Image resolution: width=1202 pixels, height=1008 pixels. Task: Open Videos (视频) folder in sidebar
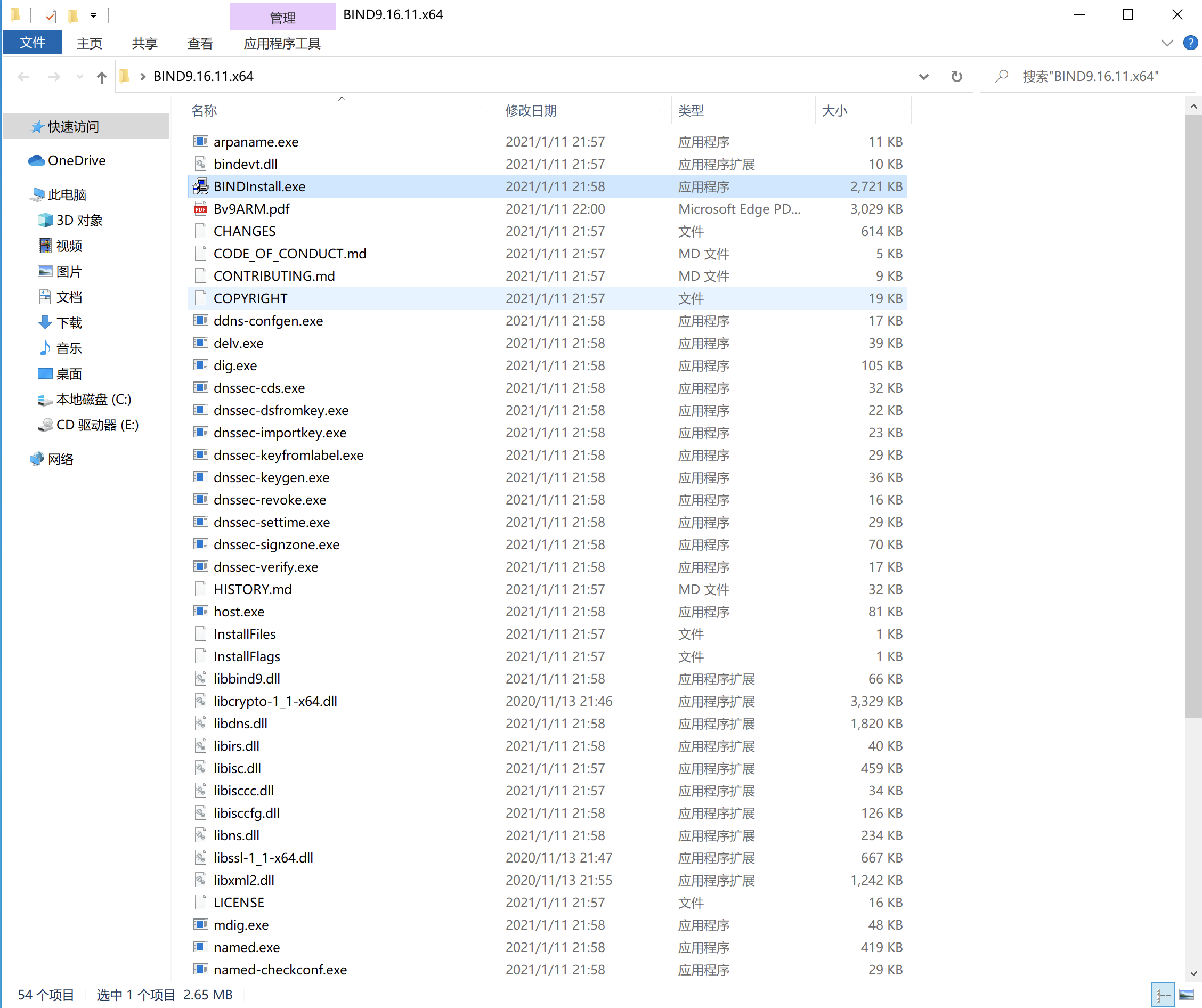pyautogui.click(x=60, y=246)
